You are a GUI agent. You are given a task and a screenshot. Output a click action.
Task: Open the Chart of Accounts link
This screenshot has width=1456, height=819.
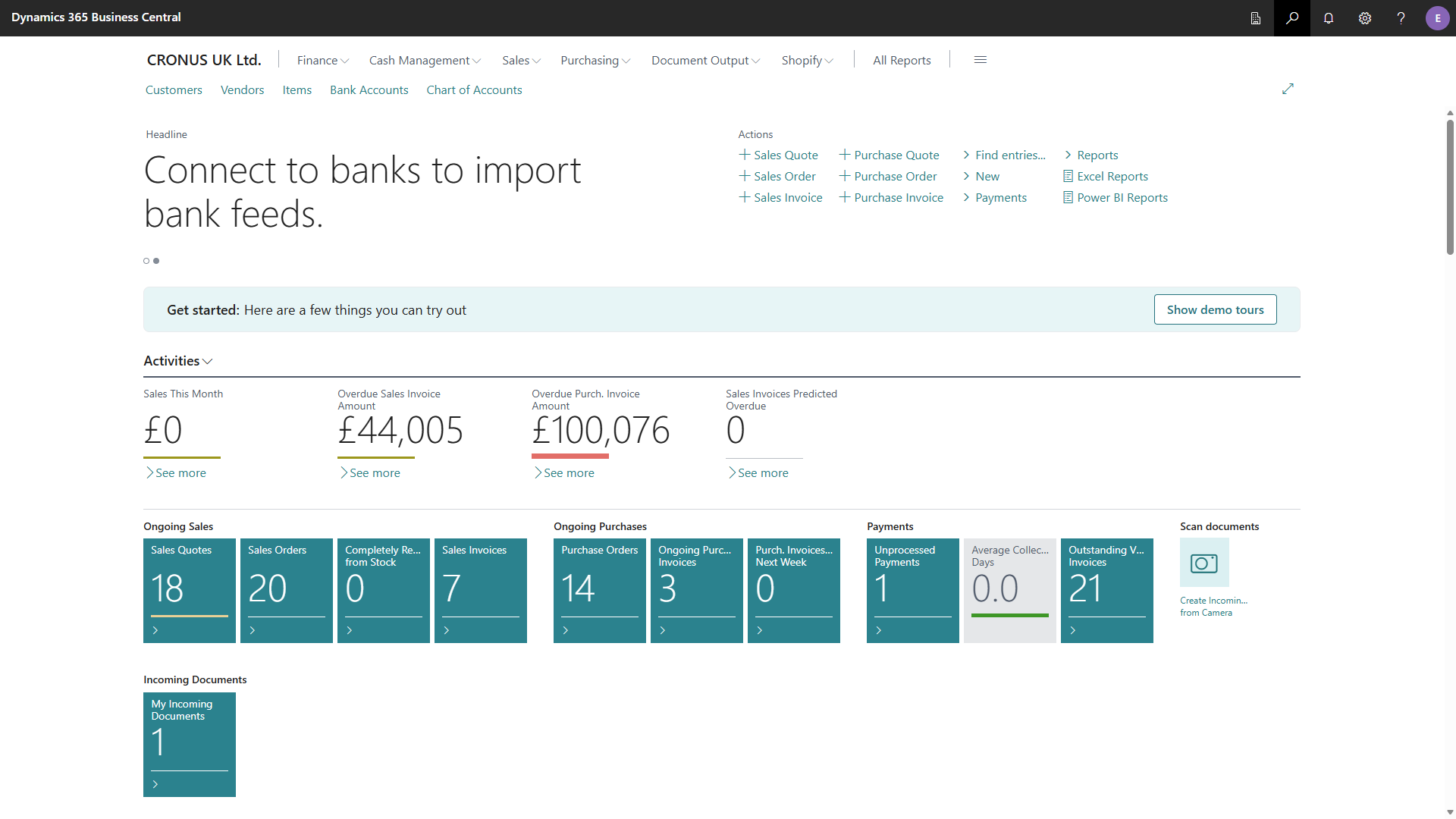[x=474, y=90]
